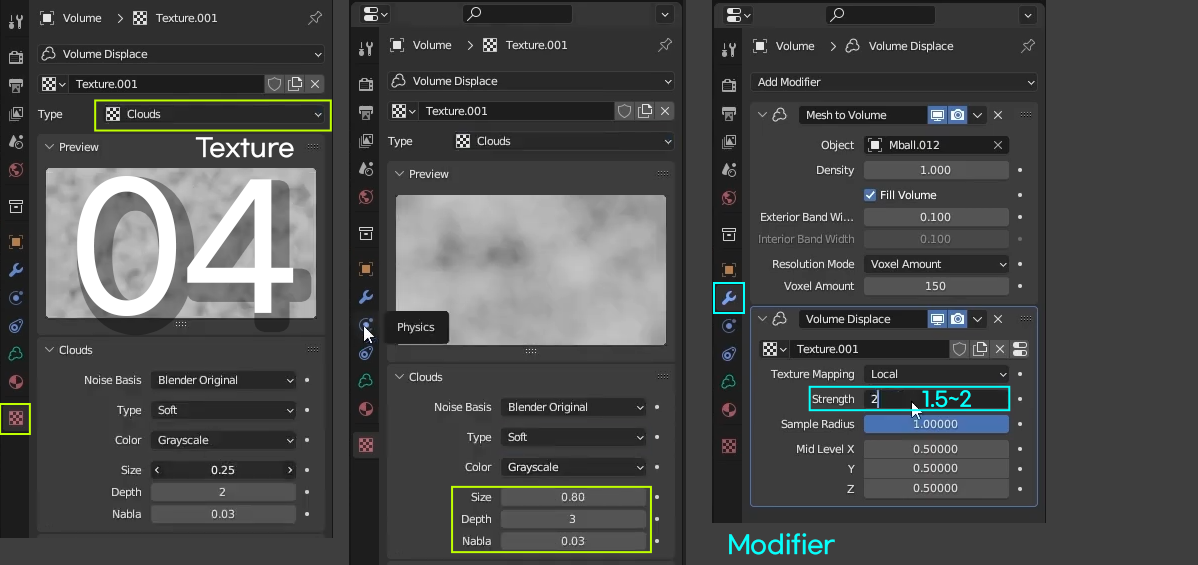The height and width of the screenshot is (565, 1198).
Task: Adjust Density 1.000 slider
Action: tap(937, 170)
